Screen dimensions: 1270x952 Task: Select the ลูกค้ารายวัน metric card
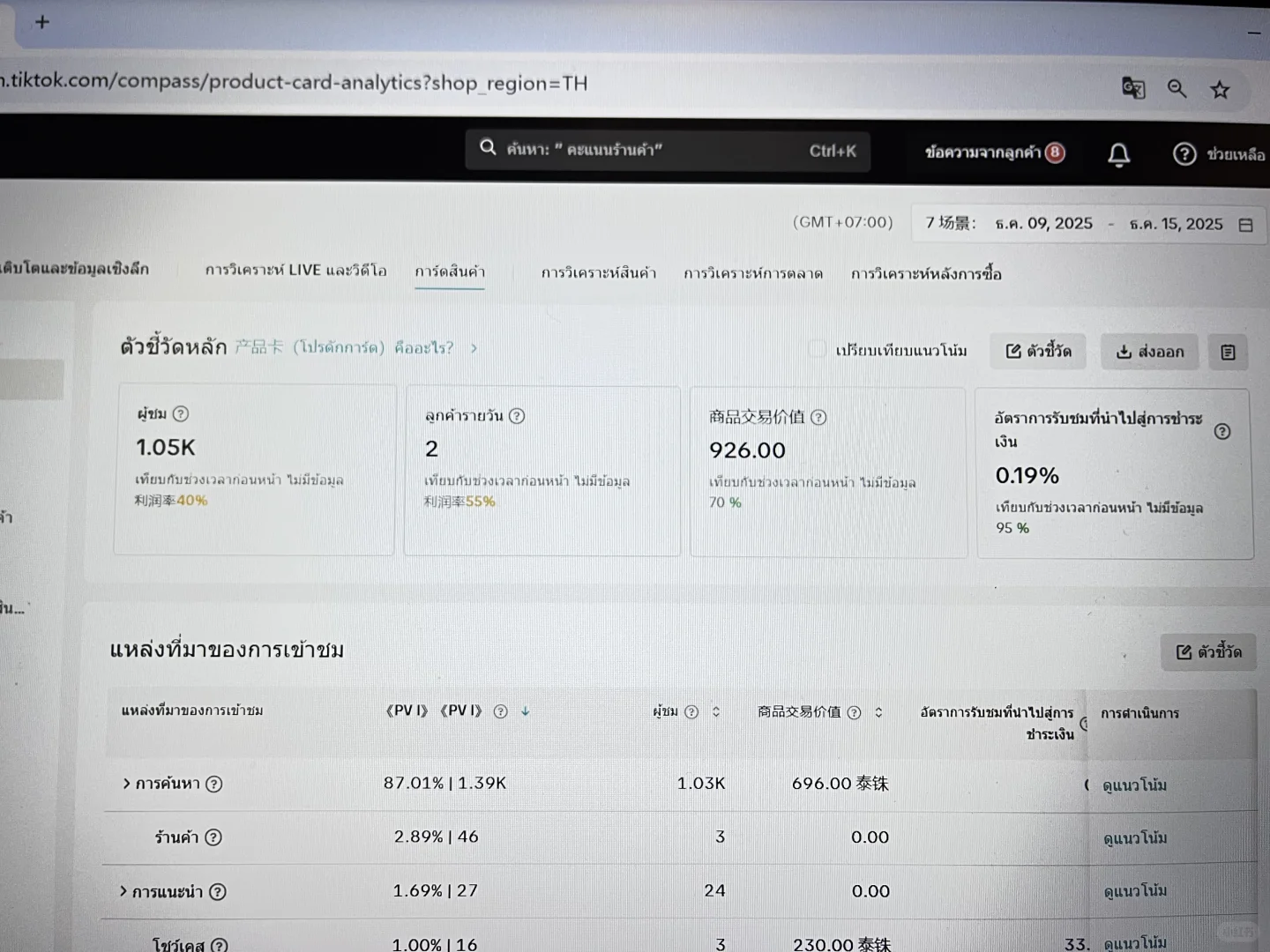point(542,471)
